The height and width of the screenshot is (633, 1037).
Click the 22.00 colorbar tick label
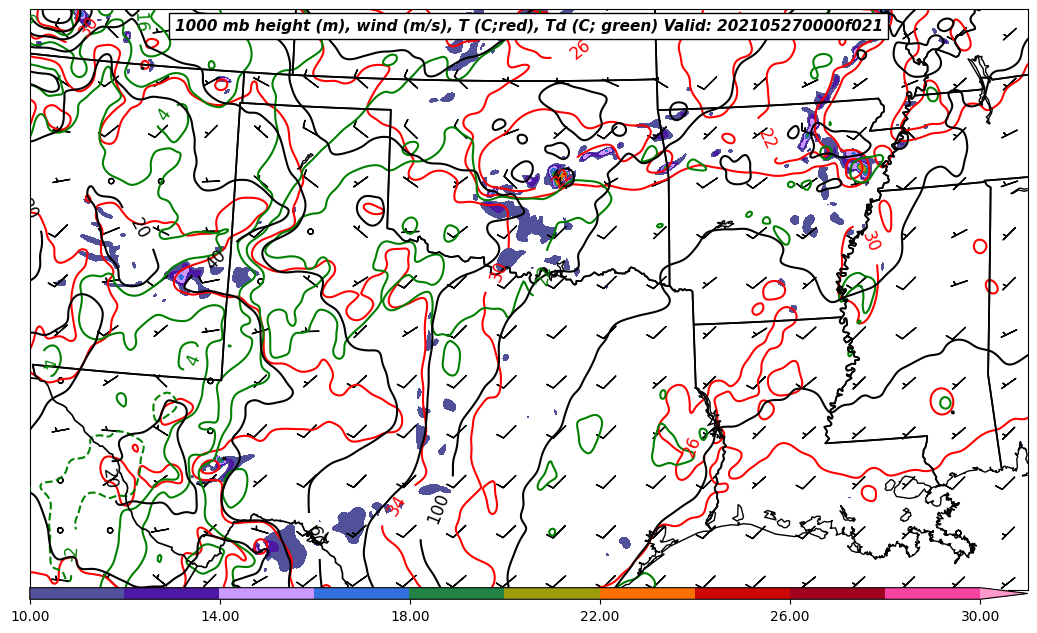click(600, 616)
